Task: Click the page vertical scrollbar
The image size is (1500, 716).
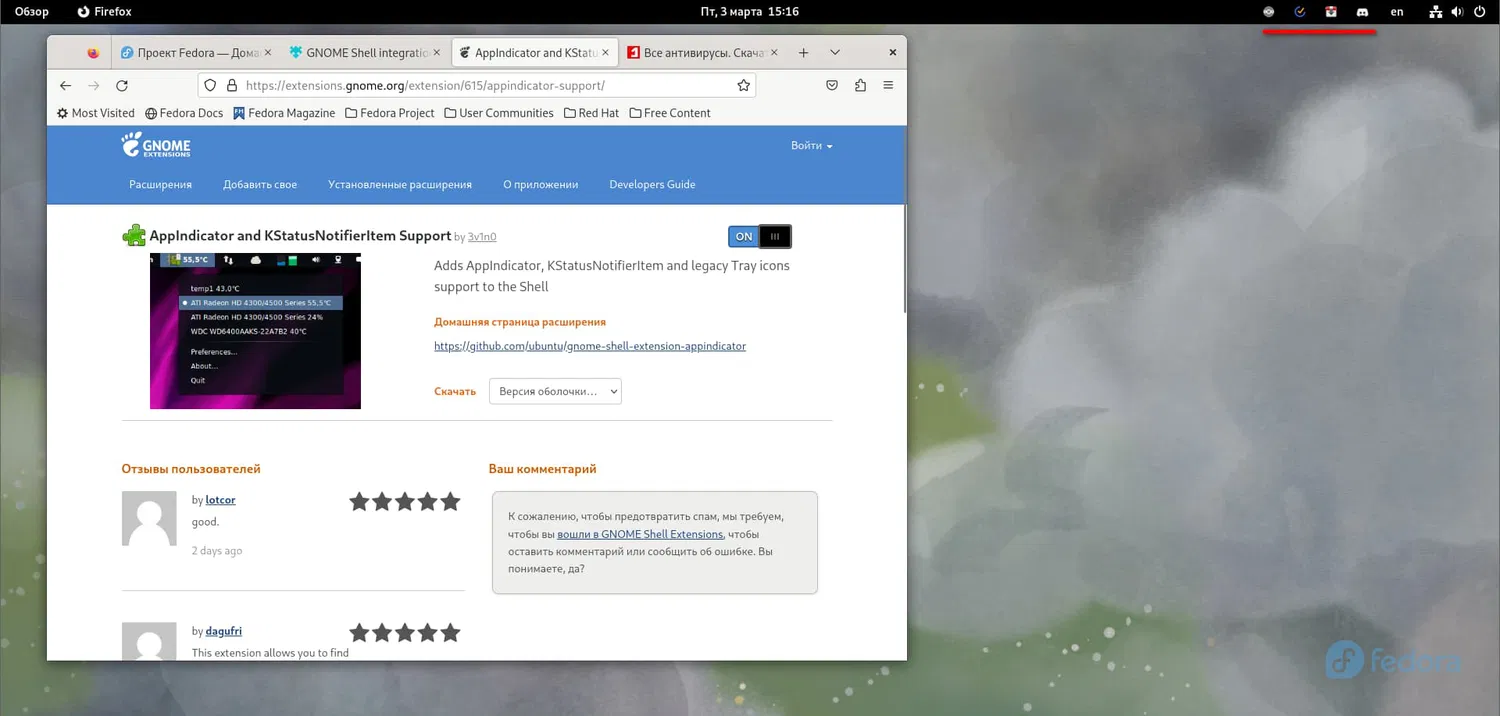Action: (904, 260)
